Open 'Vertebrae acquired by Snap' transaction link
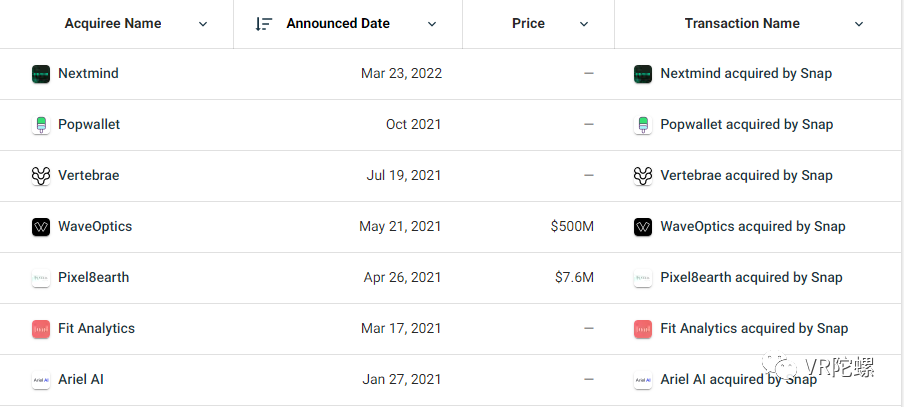 pos(747,175)
